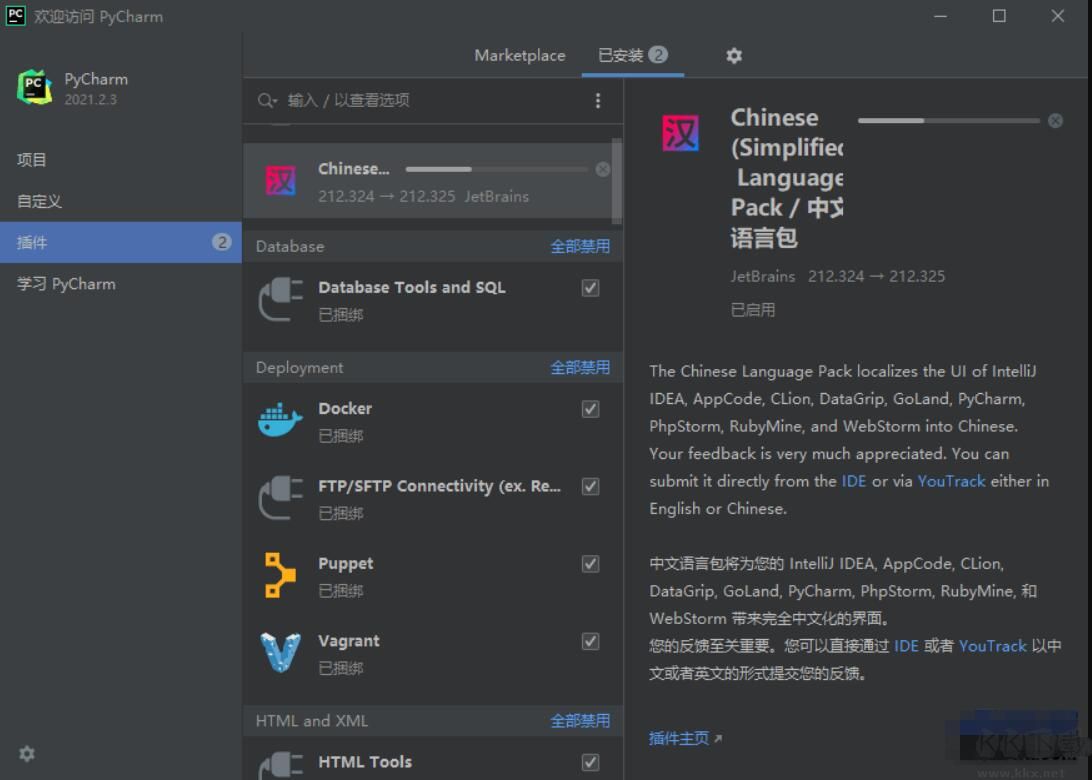The height and width of the screenshot is (780, 1092).
Task: Toggle the Vagrant plugin checkbox
Action: pyautogui.click(x=590, y=642)
